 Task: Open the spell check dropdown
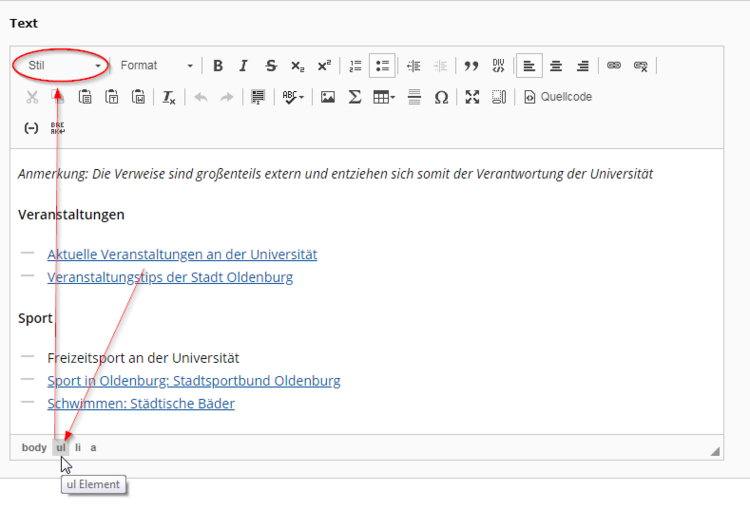[x=293, y=97]
